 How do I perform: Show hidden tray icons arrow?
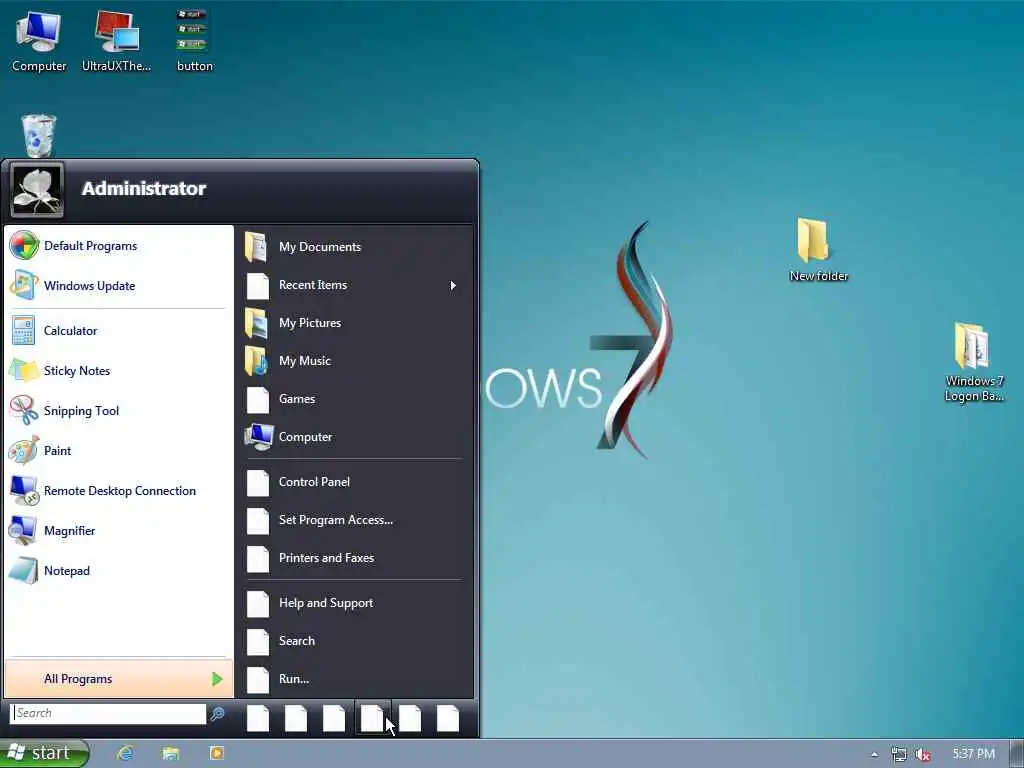[x=874, y=754]
